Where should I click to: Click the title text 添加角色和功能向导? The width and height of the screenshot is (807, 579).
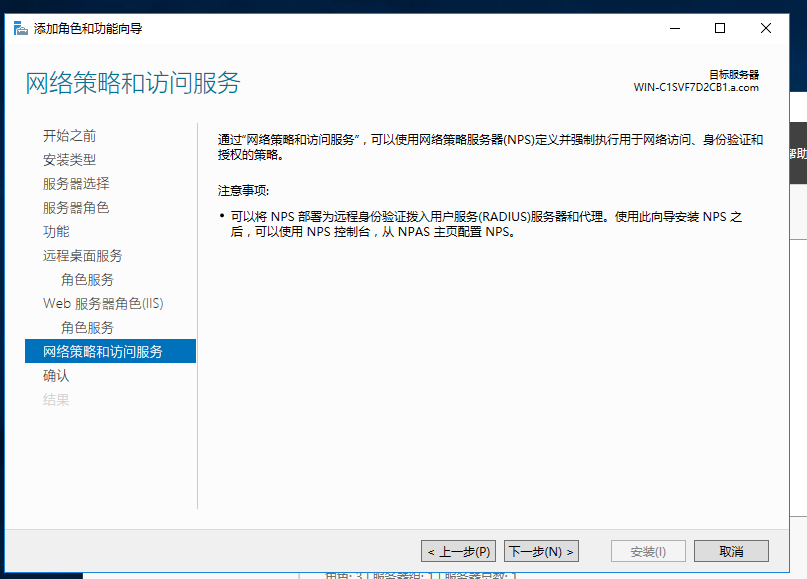(88, 28)
